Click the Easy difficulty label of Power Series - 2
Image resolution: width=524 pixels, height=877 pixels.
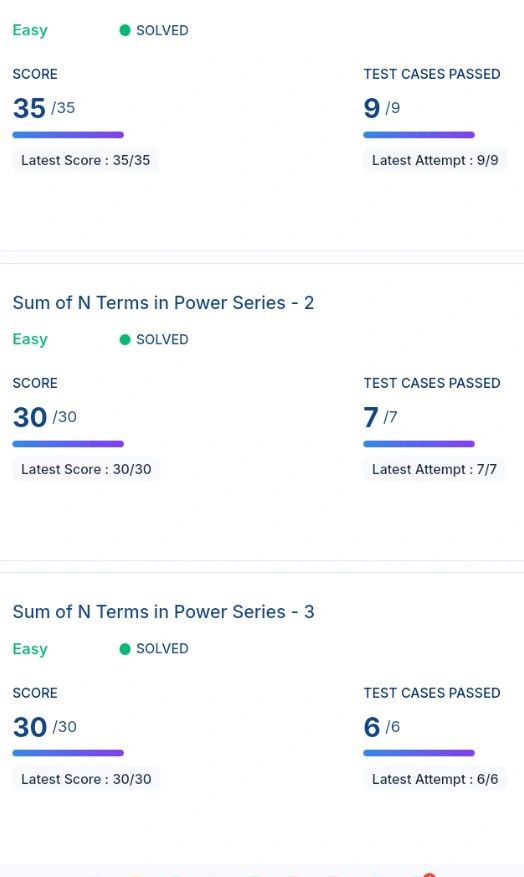point(30,340)
